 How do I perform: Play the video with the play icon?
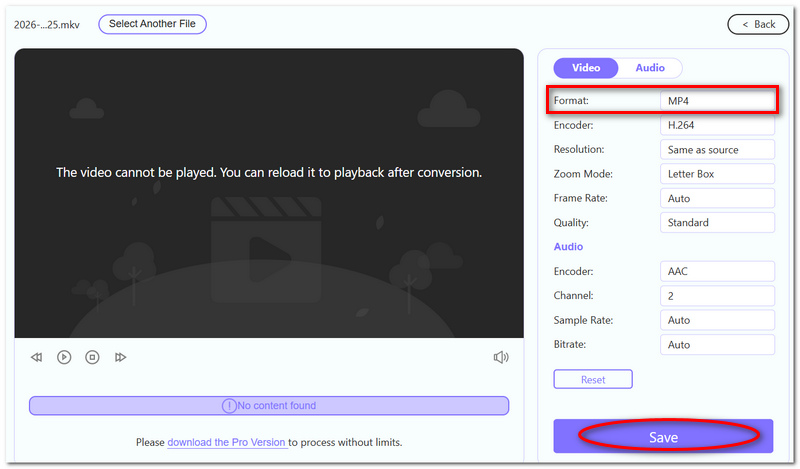[64, 357]
